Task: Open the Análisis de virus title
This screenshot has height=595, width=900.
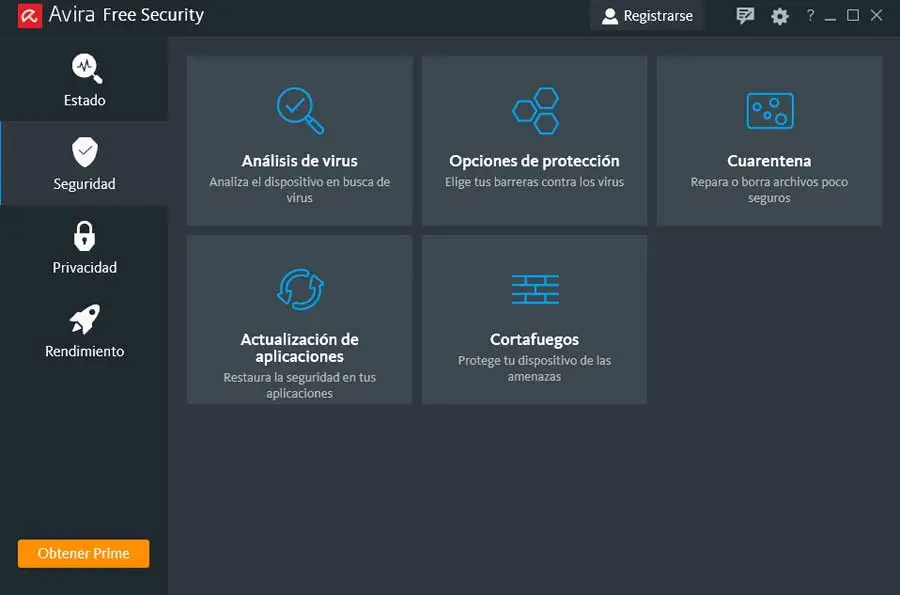Action: 300,161
